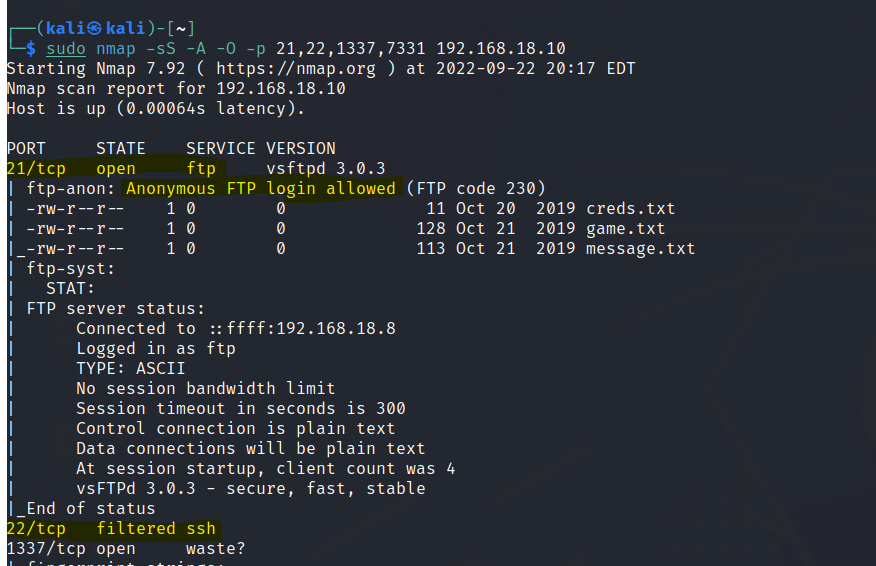Click the '_End of status' line
The height and width of the screenshot is (566, 876).
85,509
